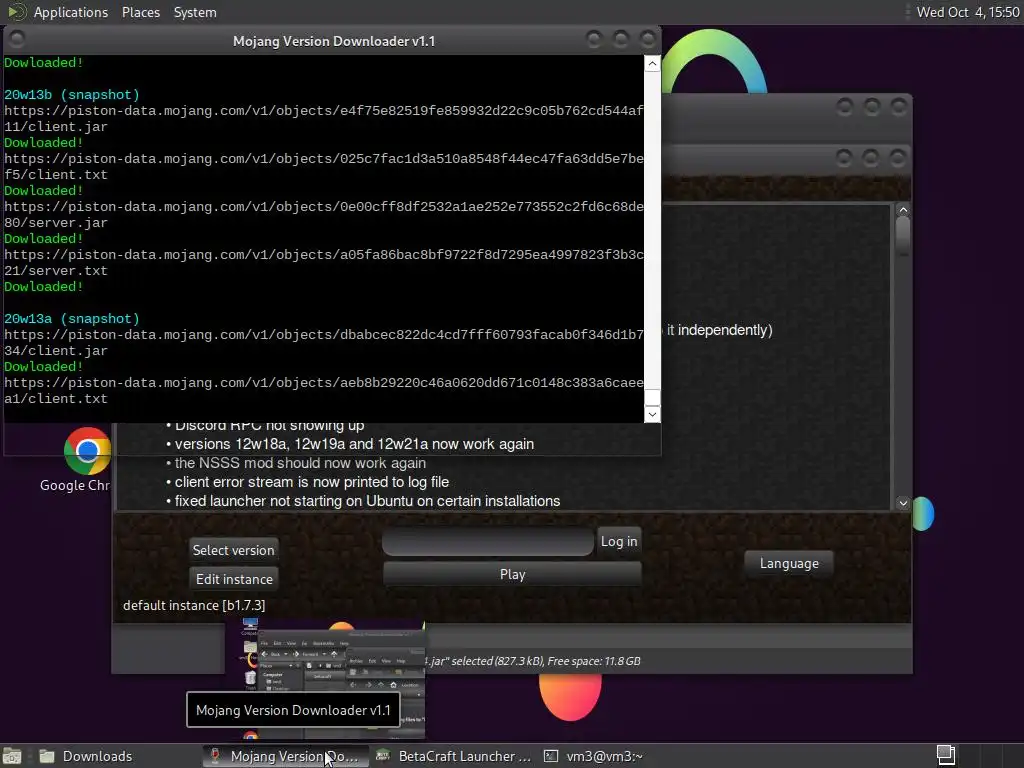The height and width of the screenshot is (768, 1024).
Task: Click Edit instance button
Action: 234,579
